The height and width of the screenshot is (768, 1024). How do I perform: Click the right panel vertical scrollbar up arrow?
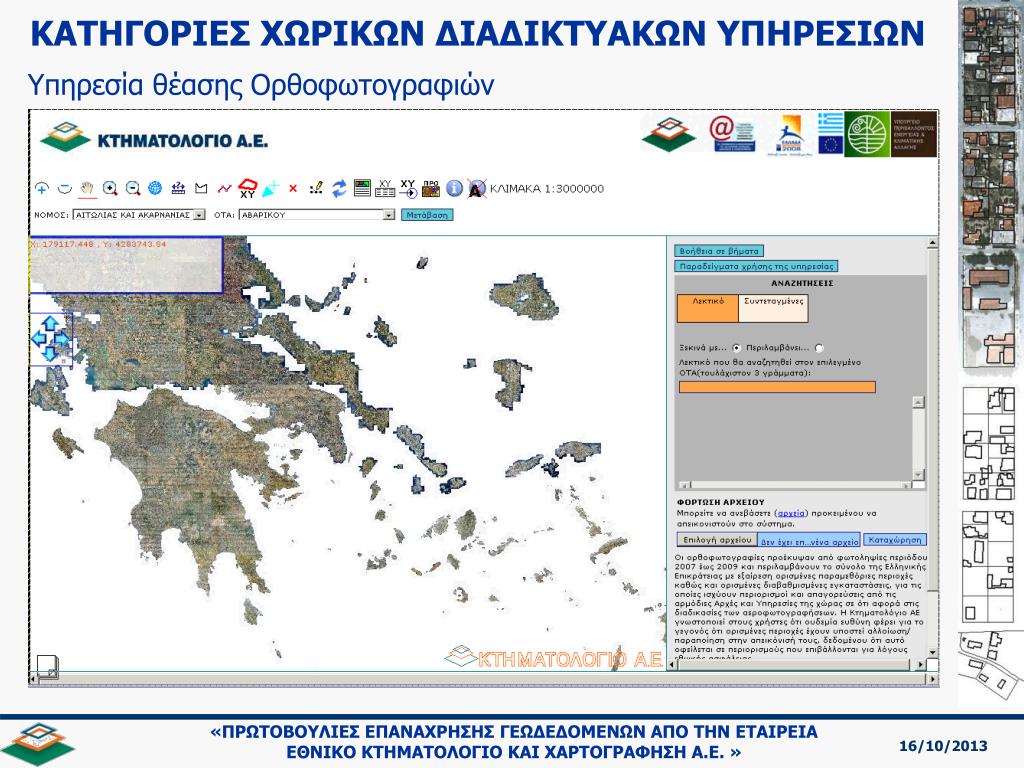click(932, 244)
